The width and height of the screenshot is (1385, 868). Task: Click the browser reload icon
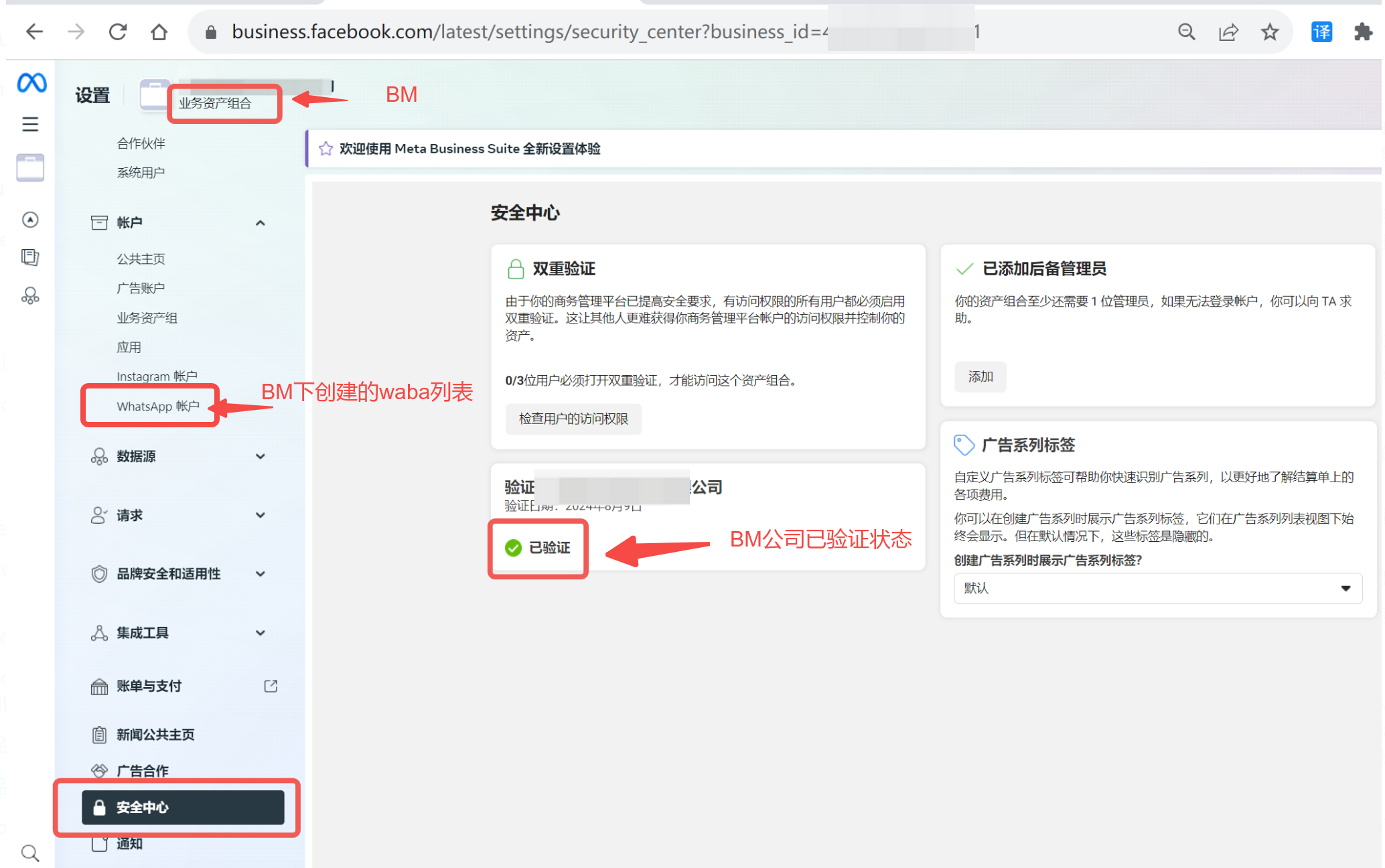(118, 31)
